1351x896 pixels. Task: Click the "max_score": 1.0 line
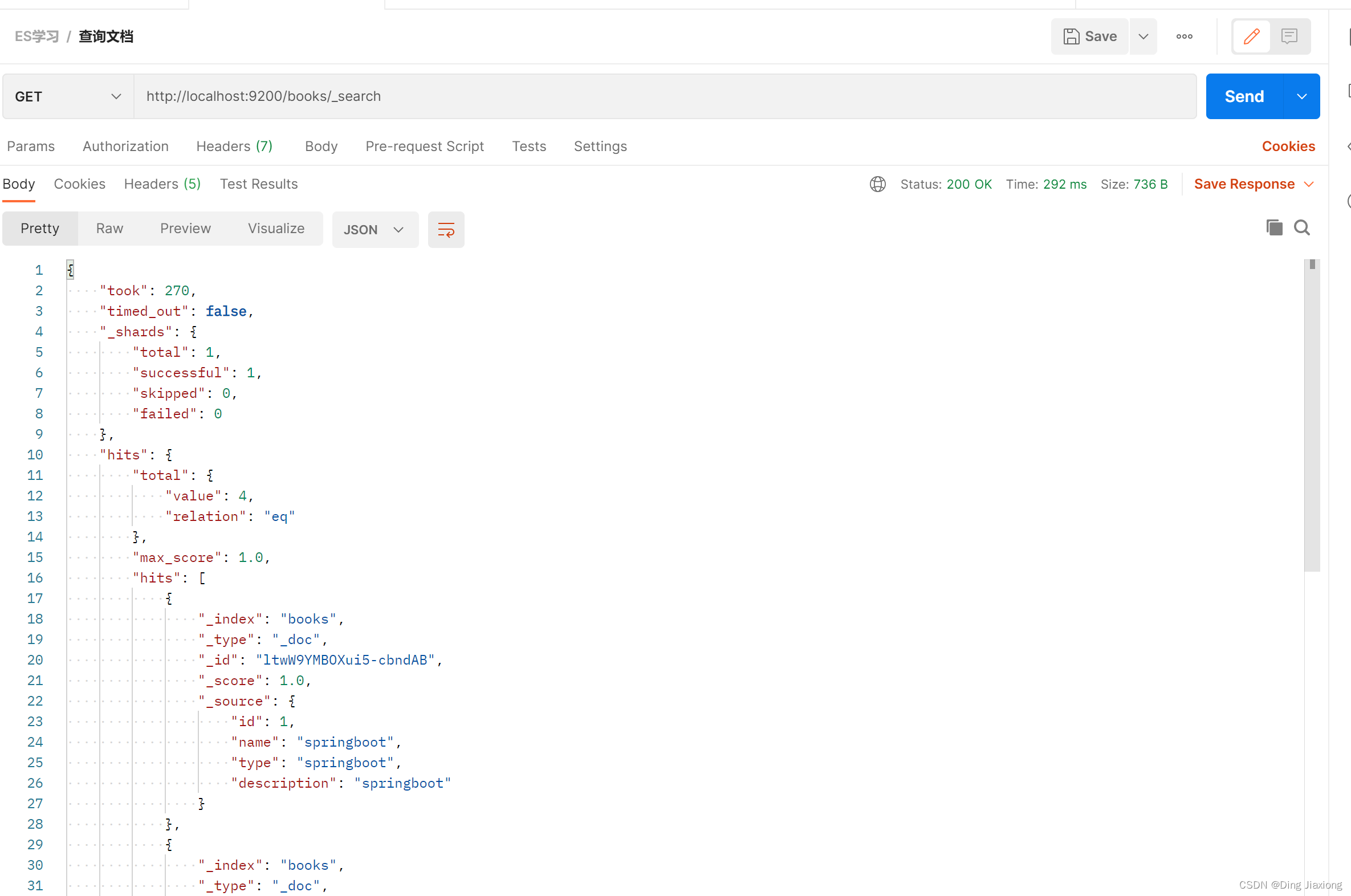point(201,557)
